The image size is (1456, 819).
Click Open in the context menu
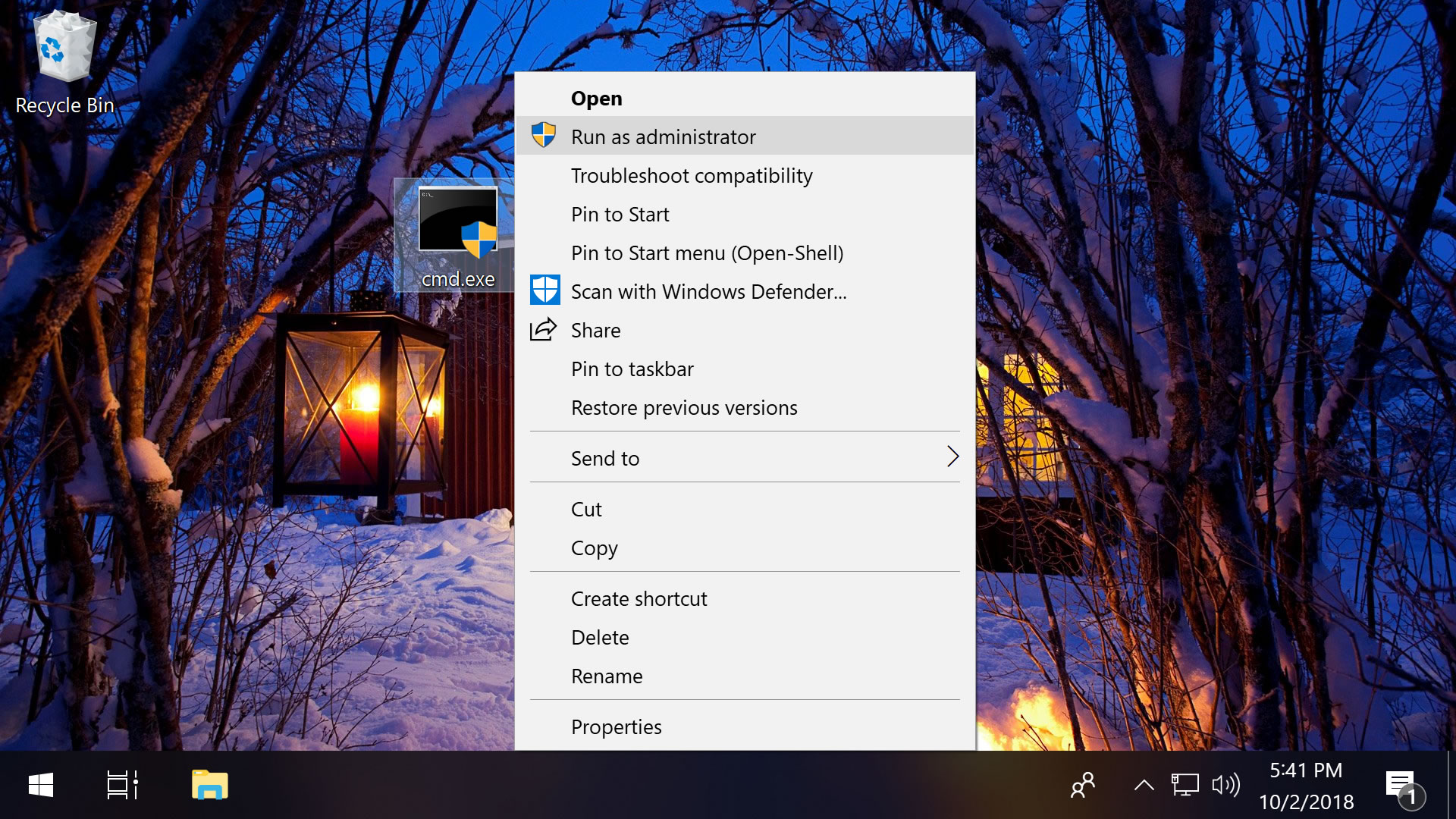[596, 99]
